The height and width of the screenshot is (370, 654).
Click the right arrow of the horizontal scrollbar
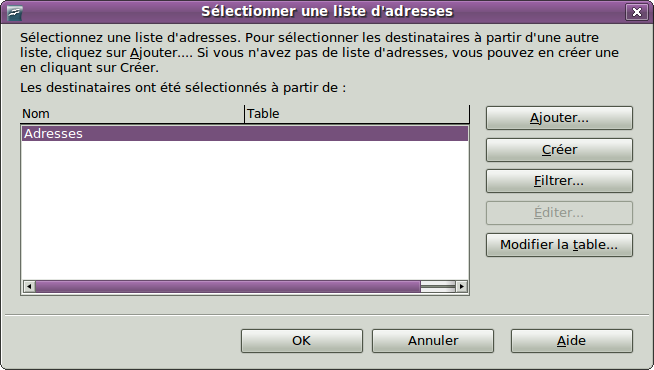pyautogui.click(x=461, y=286)
